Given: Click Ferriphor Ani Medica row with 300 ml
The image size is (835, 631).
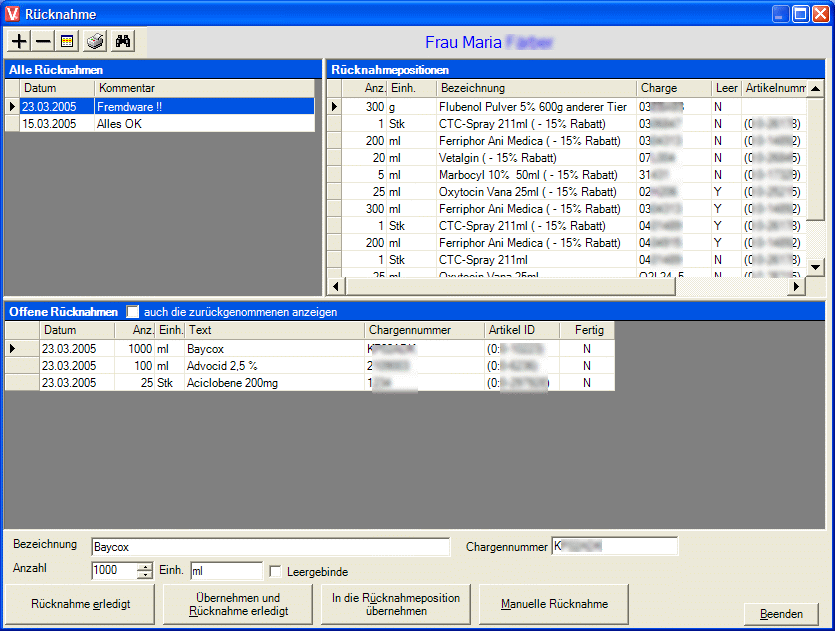Looking at the screenshot, I should pyautogui.click(x=567, y=209).
